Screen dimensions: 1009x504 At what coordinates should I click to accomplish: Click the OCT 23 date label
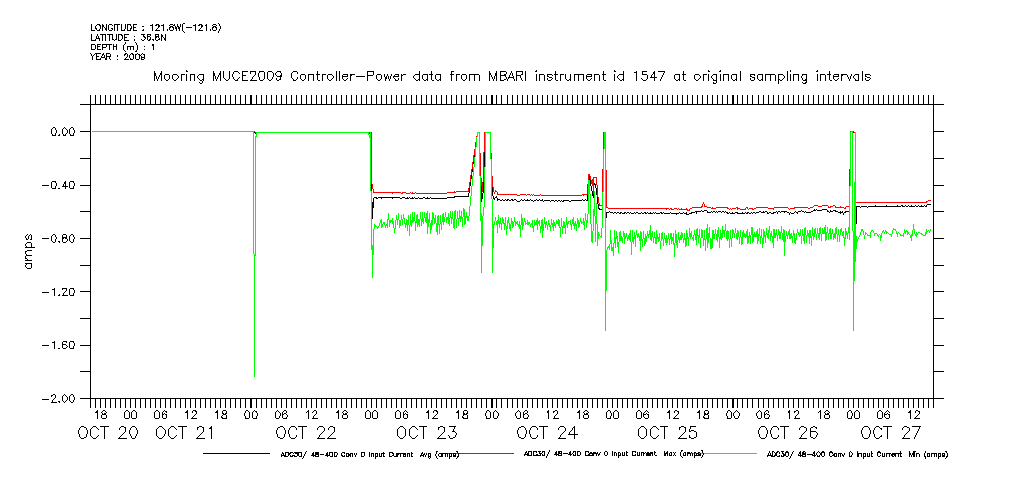[x=426, y=434]
